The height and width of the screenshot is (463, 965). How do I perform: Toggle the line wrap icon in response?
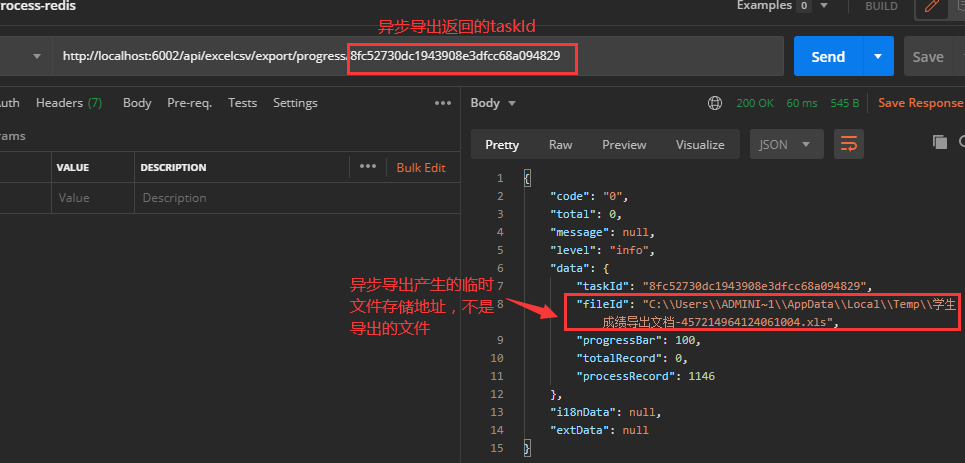click(849, 144)
